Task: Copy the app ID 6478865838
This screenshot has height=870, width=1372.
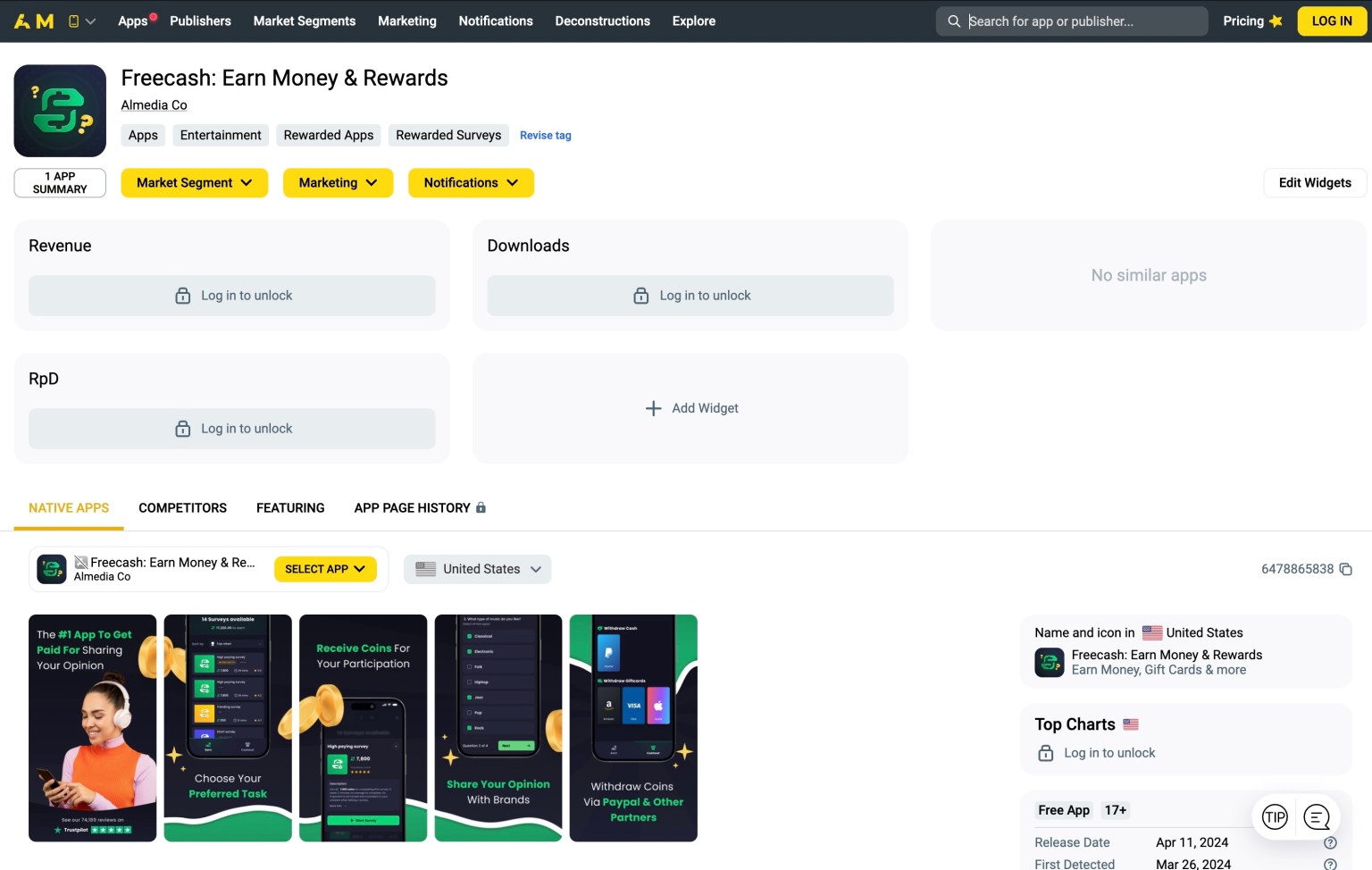Action: click(x=1345, y=569)
